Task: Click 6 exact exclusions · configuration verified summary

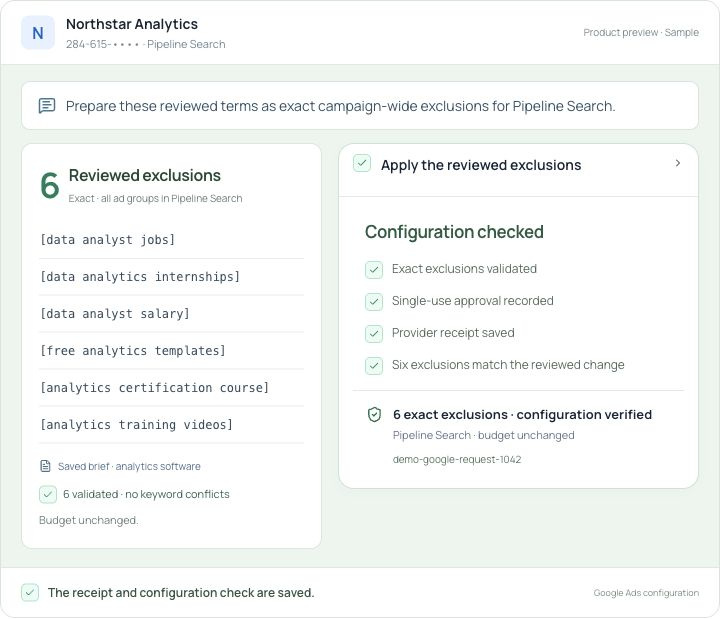Action: click(522, 415)
